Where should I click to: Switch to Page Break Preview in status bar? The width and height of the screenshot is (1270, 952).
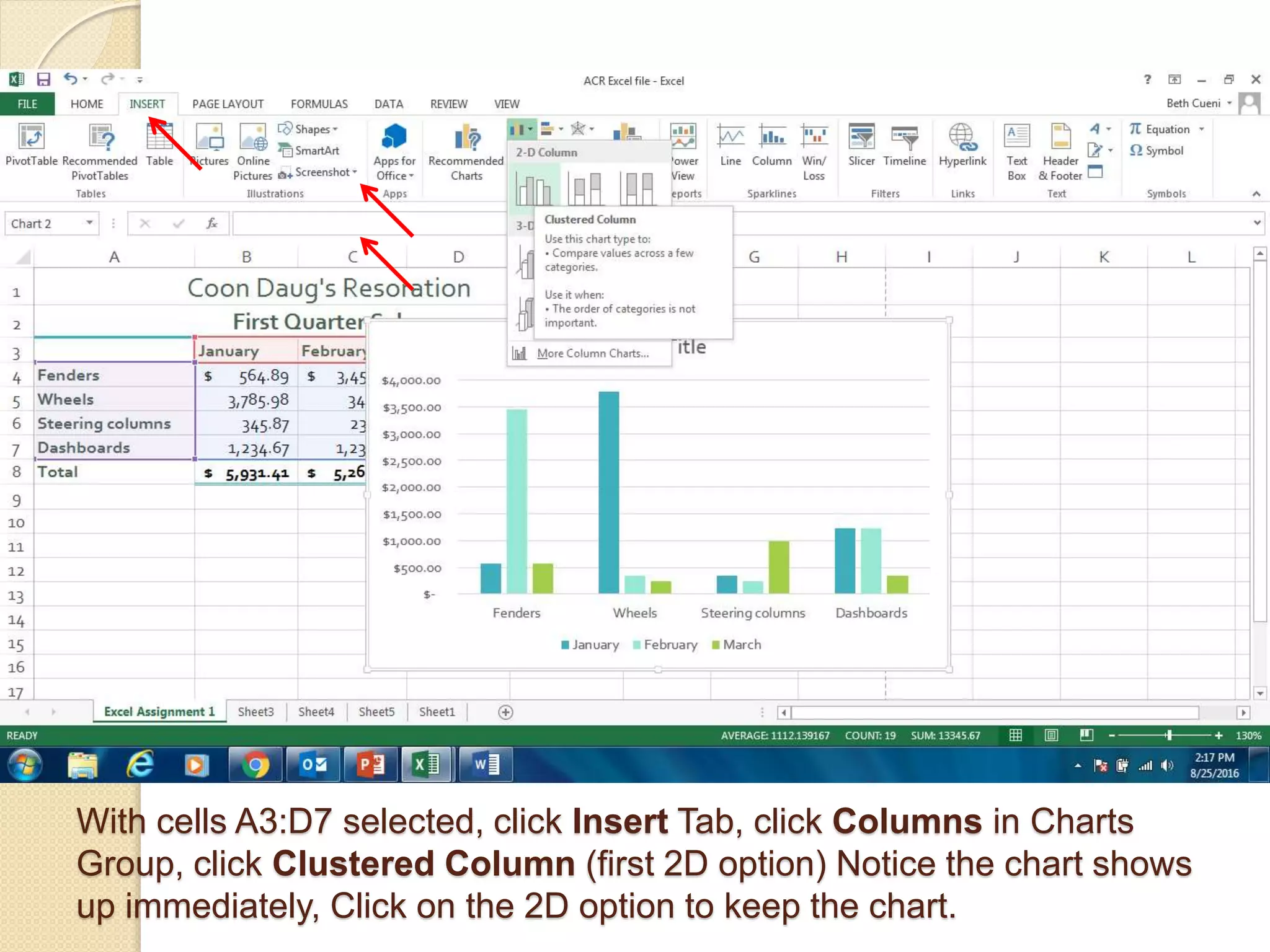point(1086,735)
